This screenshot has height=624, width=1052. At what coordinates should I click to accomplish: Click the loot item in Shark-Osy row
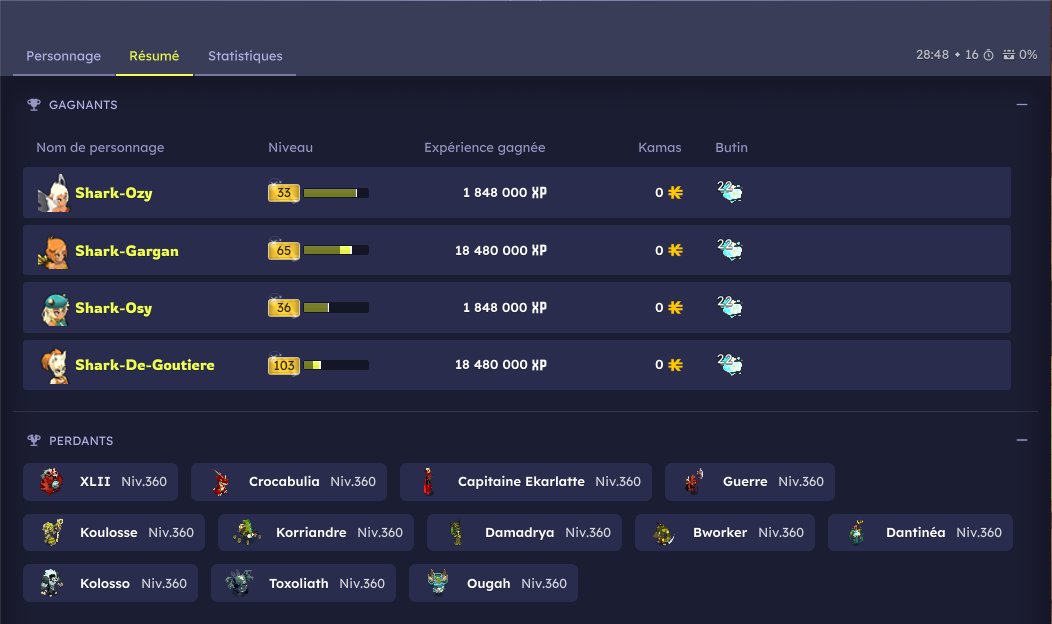[x=729, y=307]
